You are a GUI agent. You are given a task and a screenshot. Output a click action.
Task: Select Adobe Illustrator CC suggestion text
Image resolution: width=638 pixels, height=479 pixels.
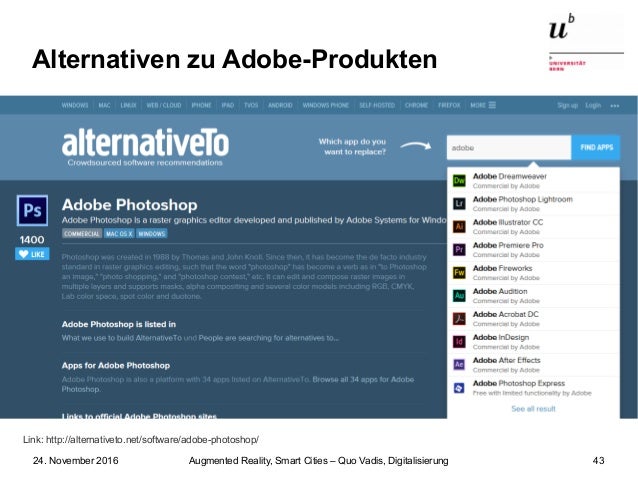(508, 222)
